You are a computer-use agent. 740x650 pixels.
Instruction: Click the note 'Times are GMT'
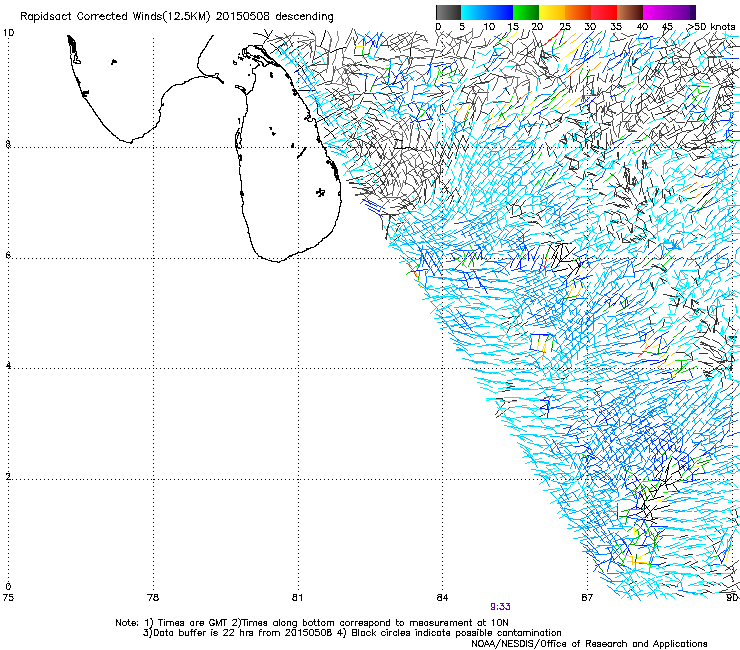pos(194,623)
